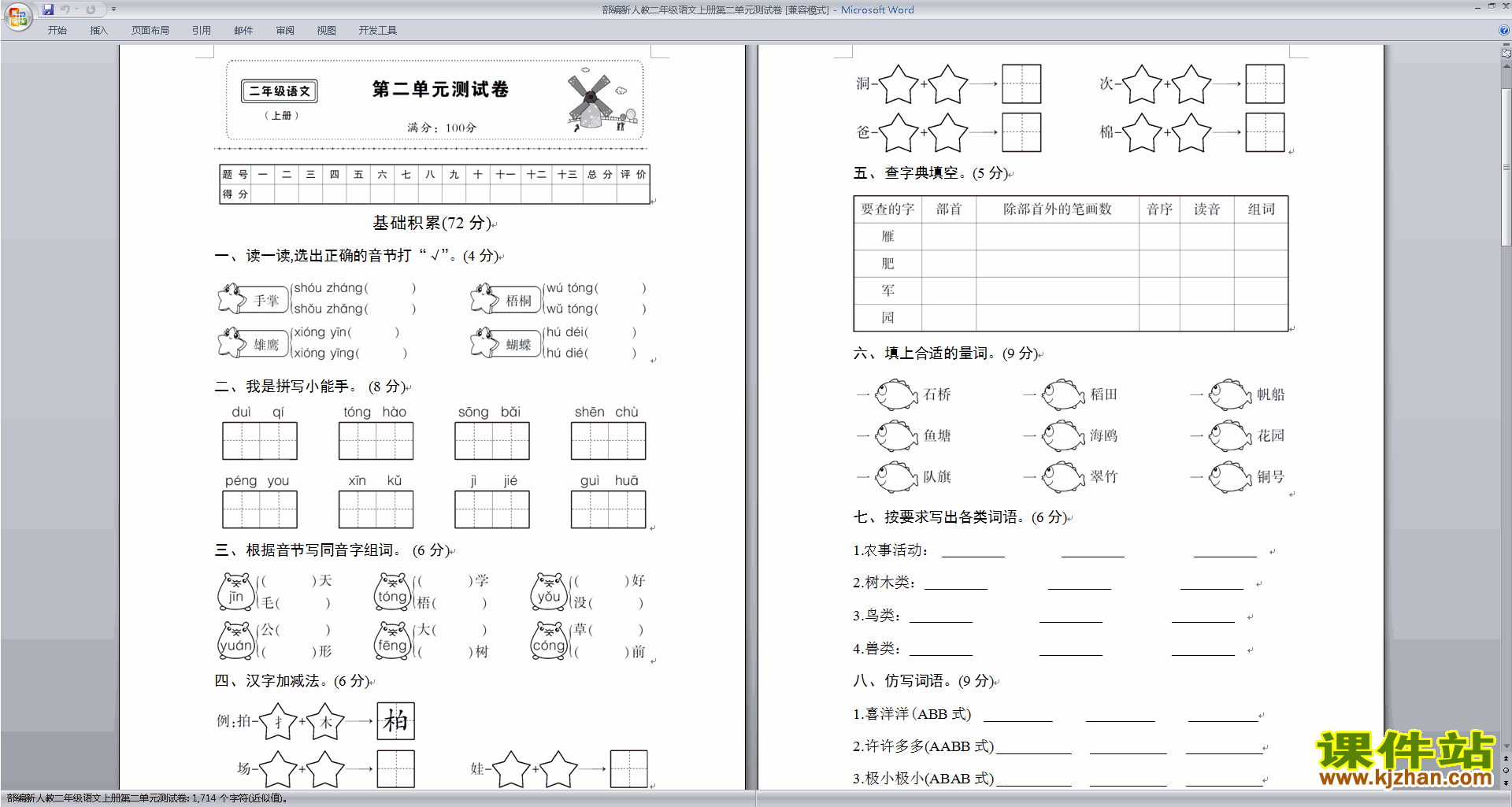Viewport: 1512px width, 807px height.
Task: Switch to the 引用 tab
Action: (201, 31)
